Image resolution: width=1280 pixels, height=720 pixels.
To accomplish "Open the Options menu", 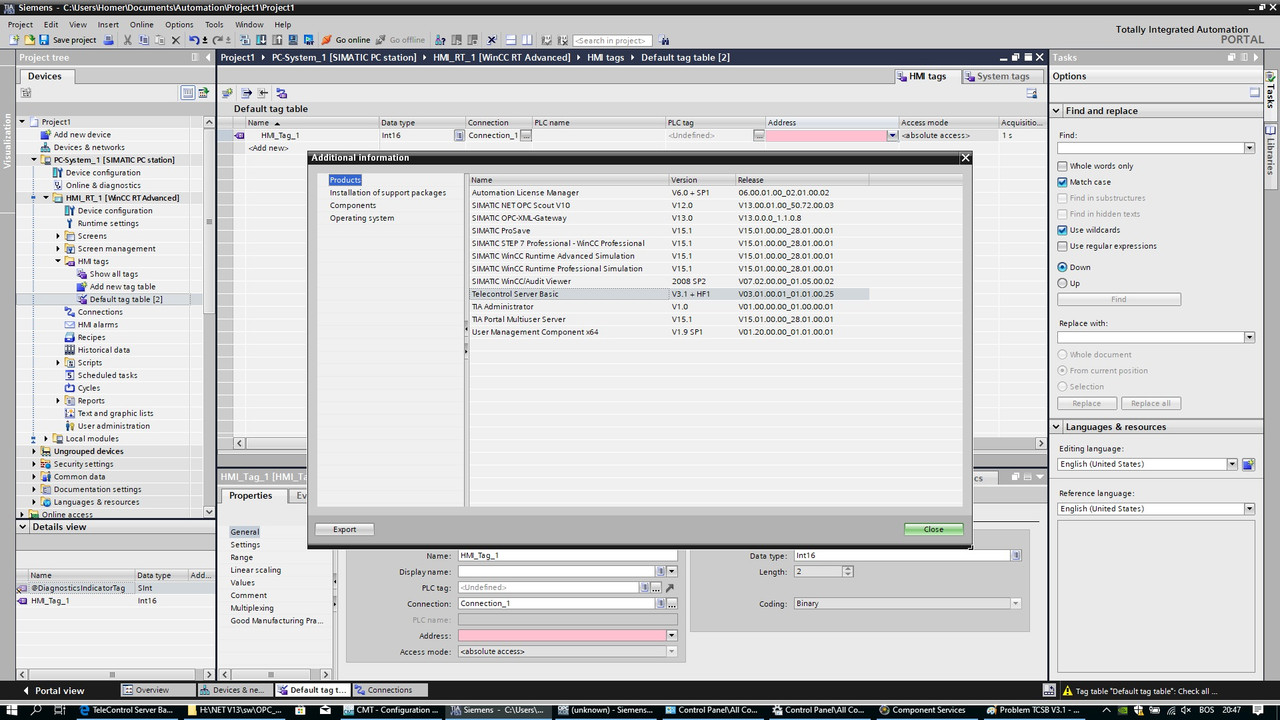I will click(x=179, y=25).
